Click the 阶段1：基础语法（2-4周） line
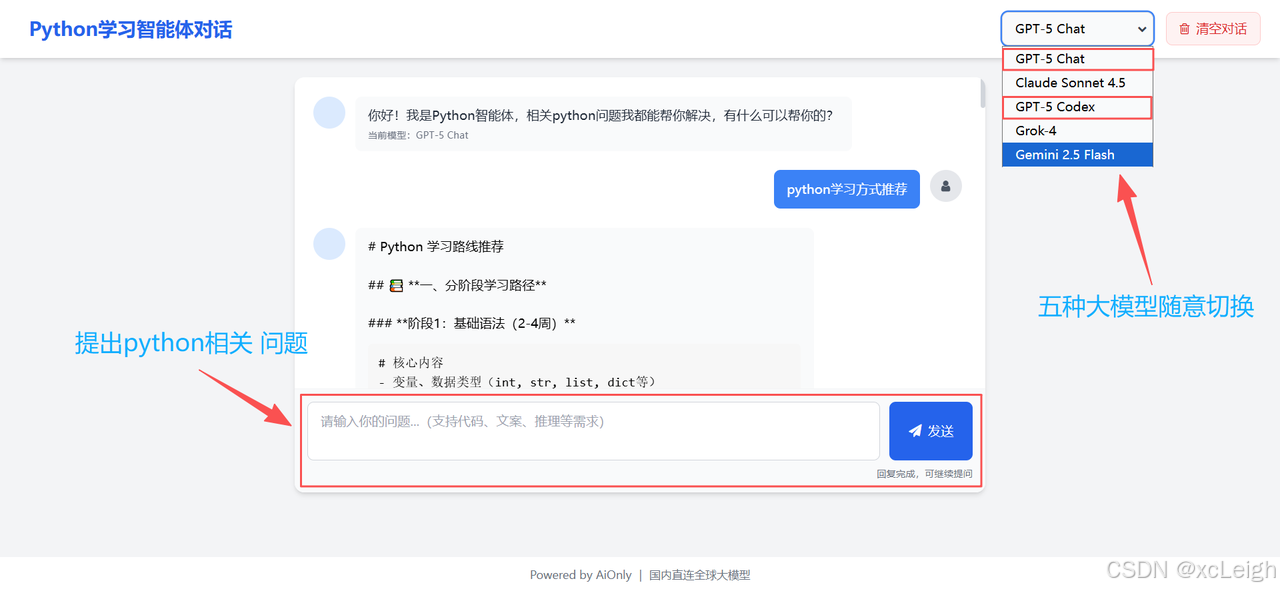1280x591 pixels. coord(472,323)
